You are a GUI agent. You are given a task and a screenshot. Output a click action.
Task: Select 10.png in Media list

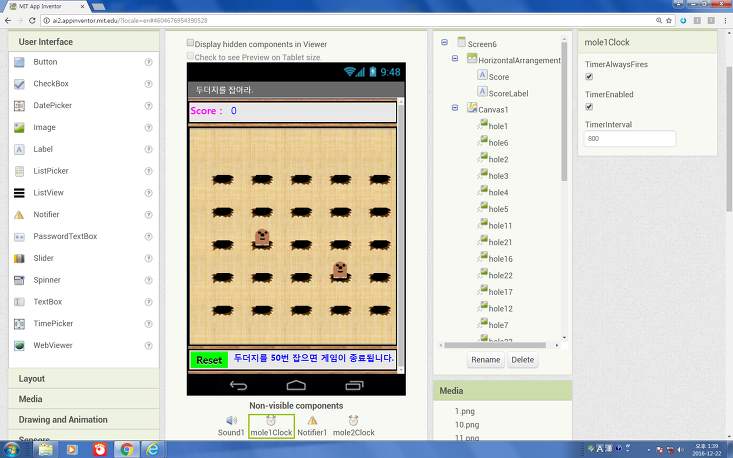[467, 425]
